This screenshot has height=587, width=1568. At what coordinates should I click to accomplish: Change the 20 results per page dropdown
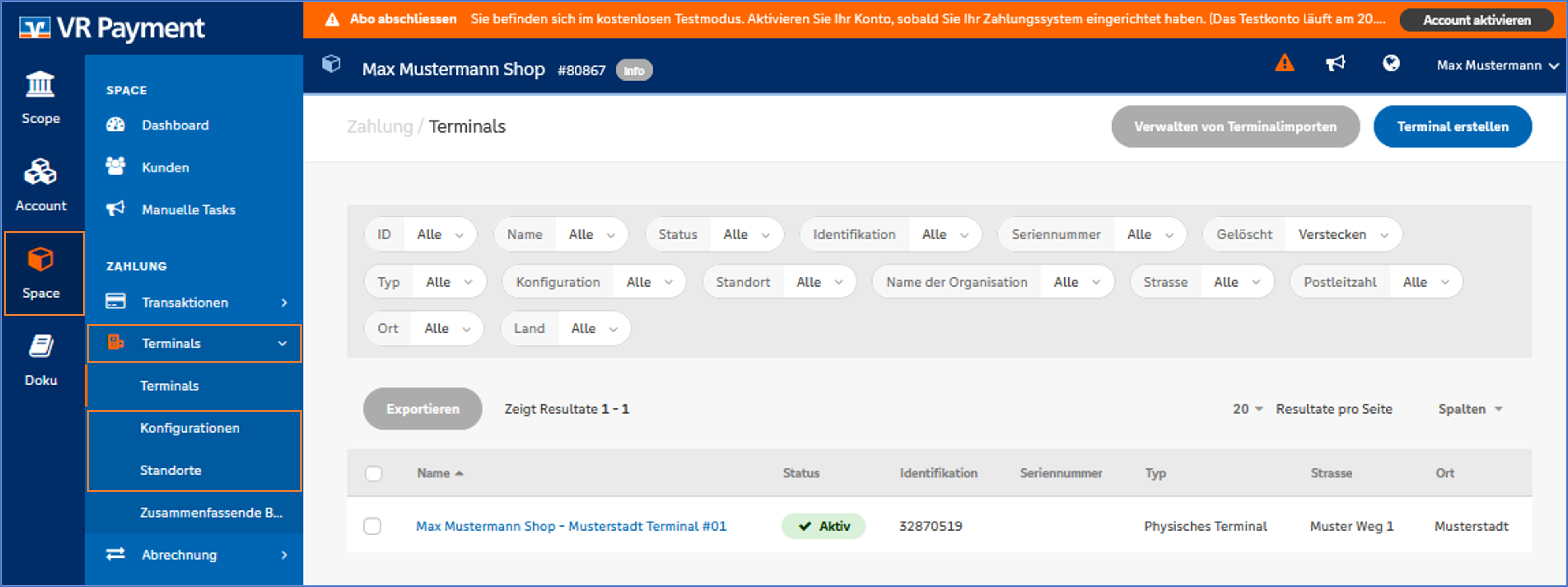pyautogui.click(x=1248, y=409)
